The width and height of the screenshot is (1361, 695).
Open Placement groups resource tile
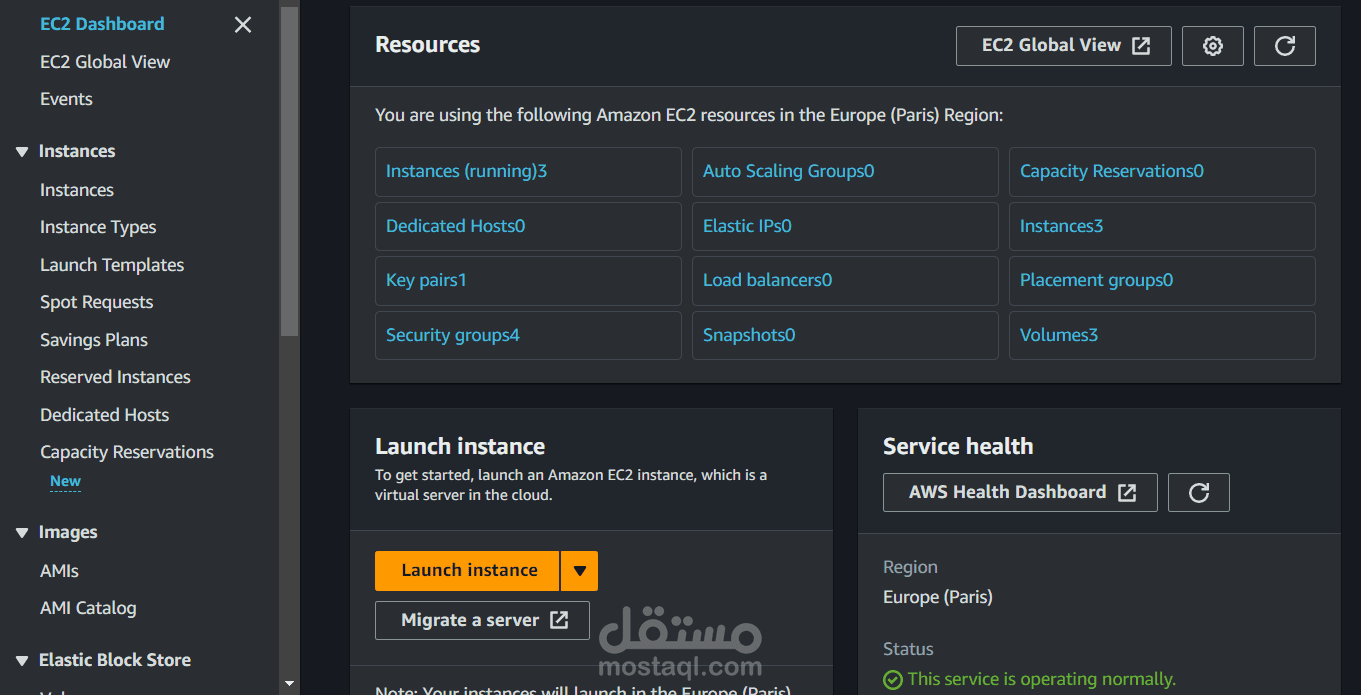tap(1162, 281)
